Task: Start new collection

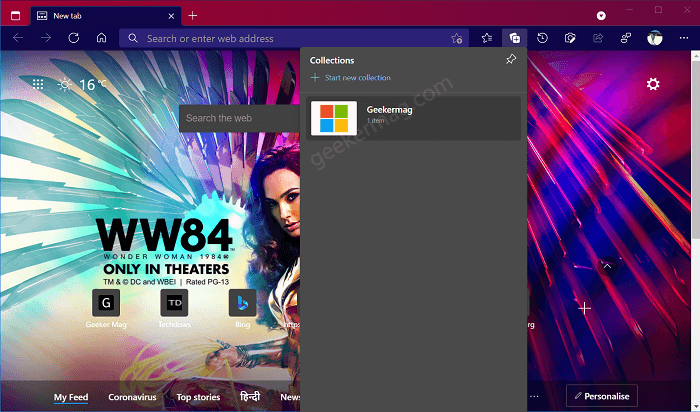Action: pos(350,78)
